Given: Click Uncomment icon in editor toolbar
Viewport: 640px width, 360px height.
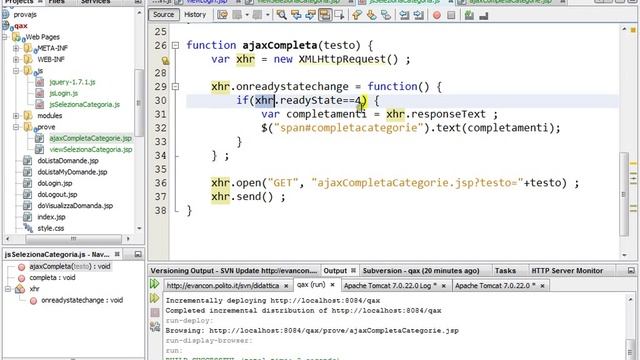Looking at the screenshot, I should pyautogui.click(x=484, y=16).
